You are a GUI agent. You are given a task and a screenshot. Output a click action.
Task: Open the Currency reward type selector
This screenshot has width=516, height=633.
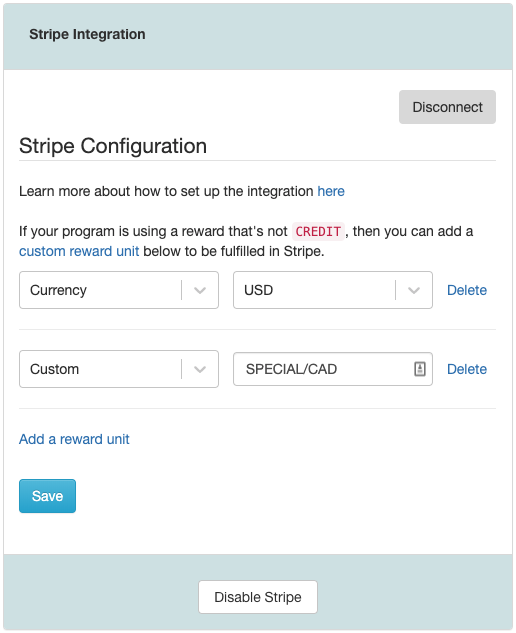click(119, 290)
